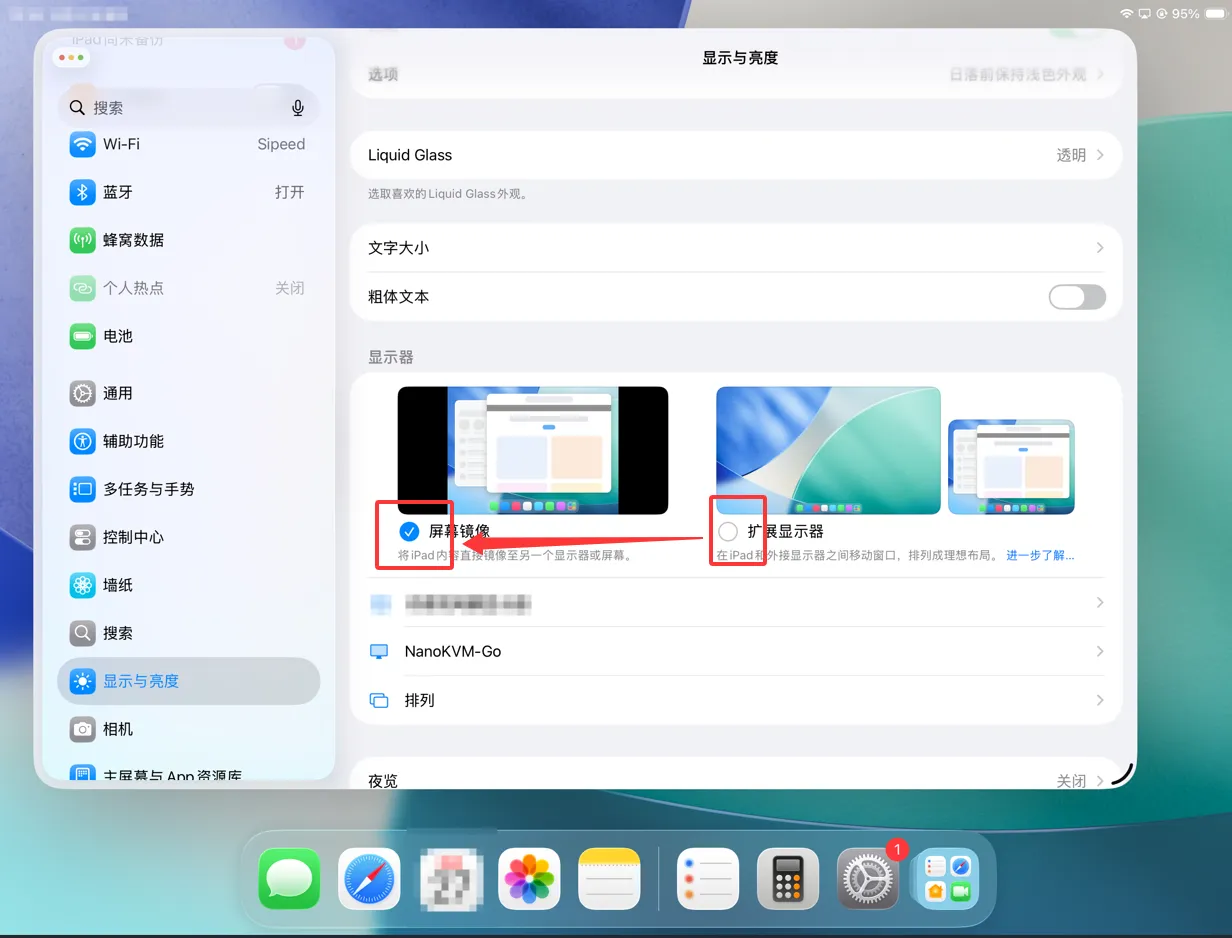Click the Bluetooth status text '打开'
Image resolution: width=1232 pixels, height=938 pixels.
(x=290, y=192)
